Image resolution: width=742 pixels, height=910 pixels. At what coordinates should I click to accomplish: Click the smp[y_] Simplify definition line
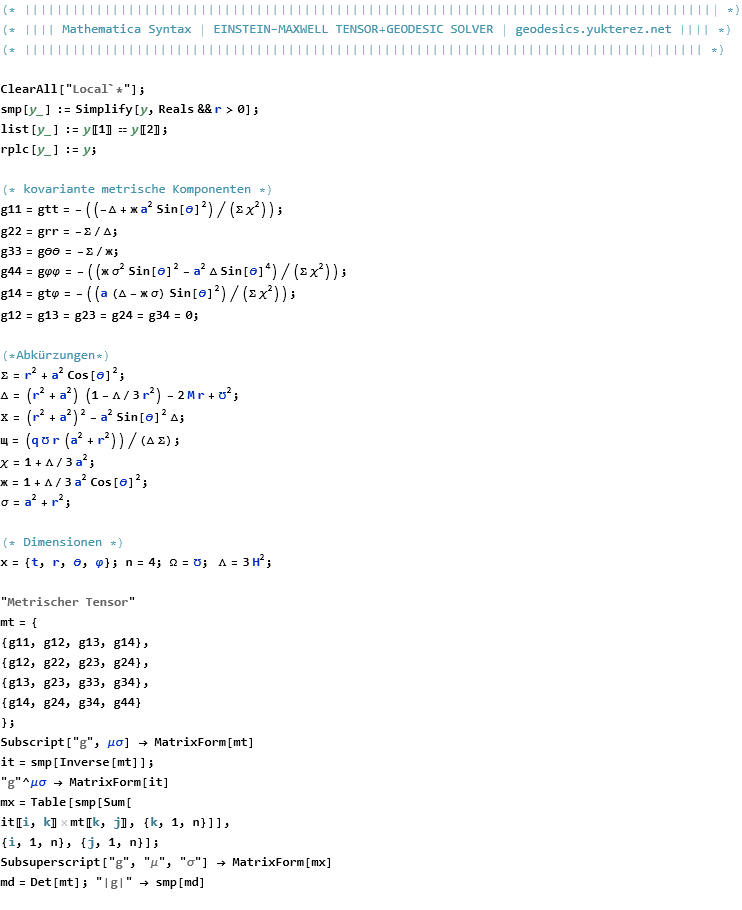point(129,109)
